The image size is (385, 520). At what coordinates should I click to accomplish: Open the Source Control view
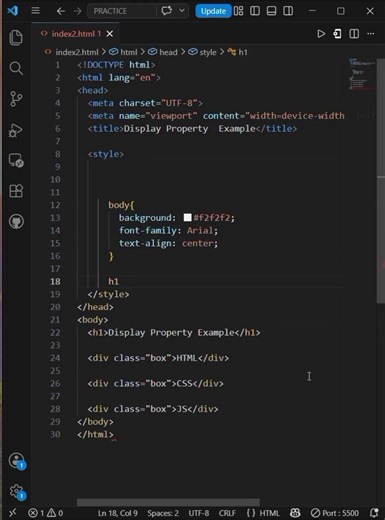click(x=16, y=99)
